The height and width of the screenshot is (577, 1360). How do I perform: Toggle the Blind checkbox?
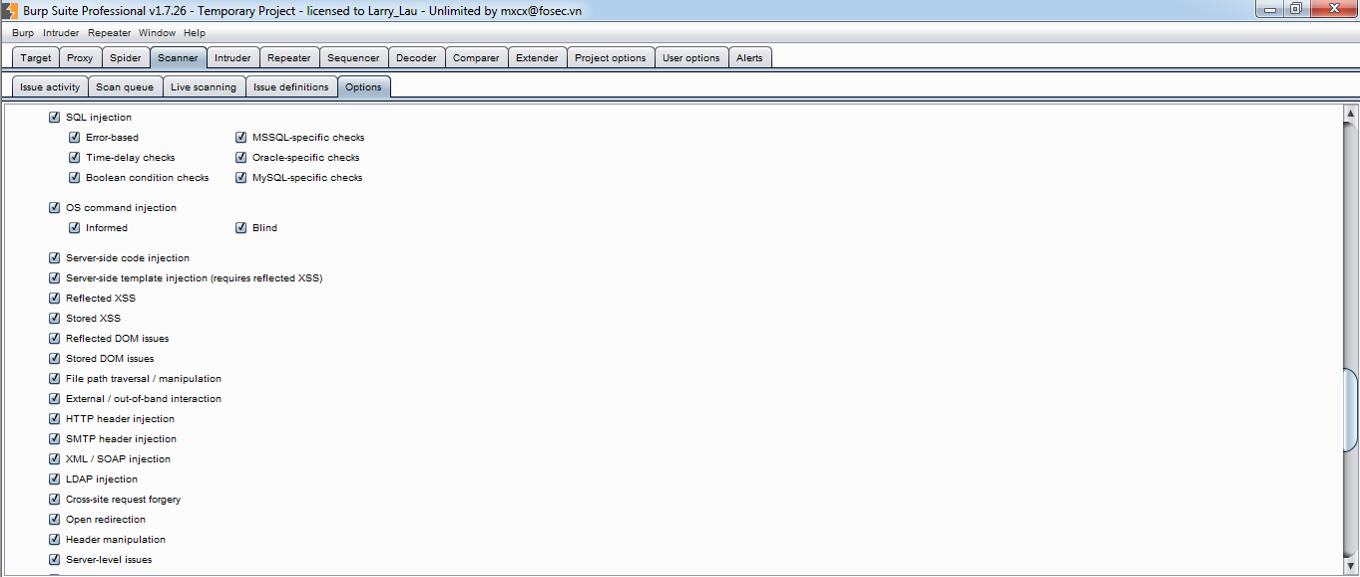coord(241,228)
